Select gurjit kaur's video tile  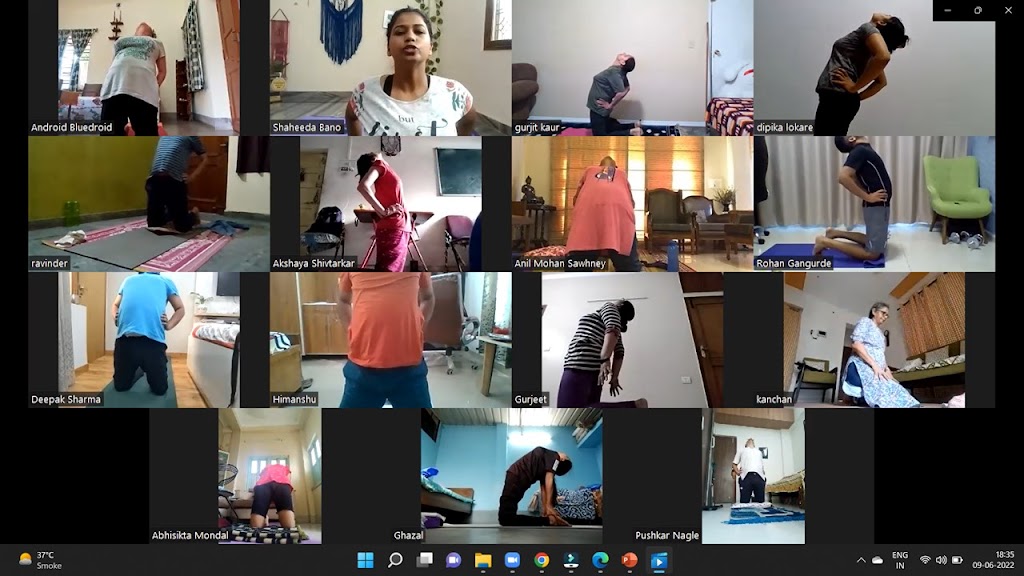[x=632, y=67]
